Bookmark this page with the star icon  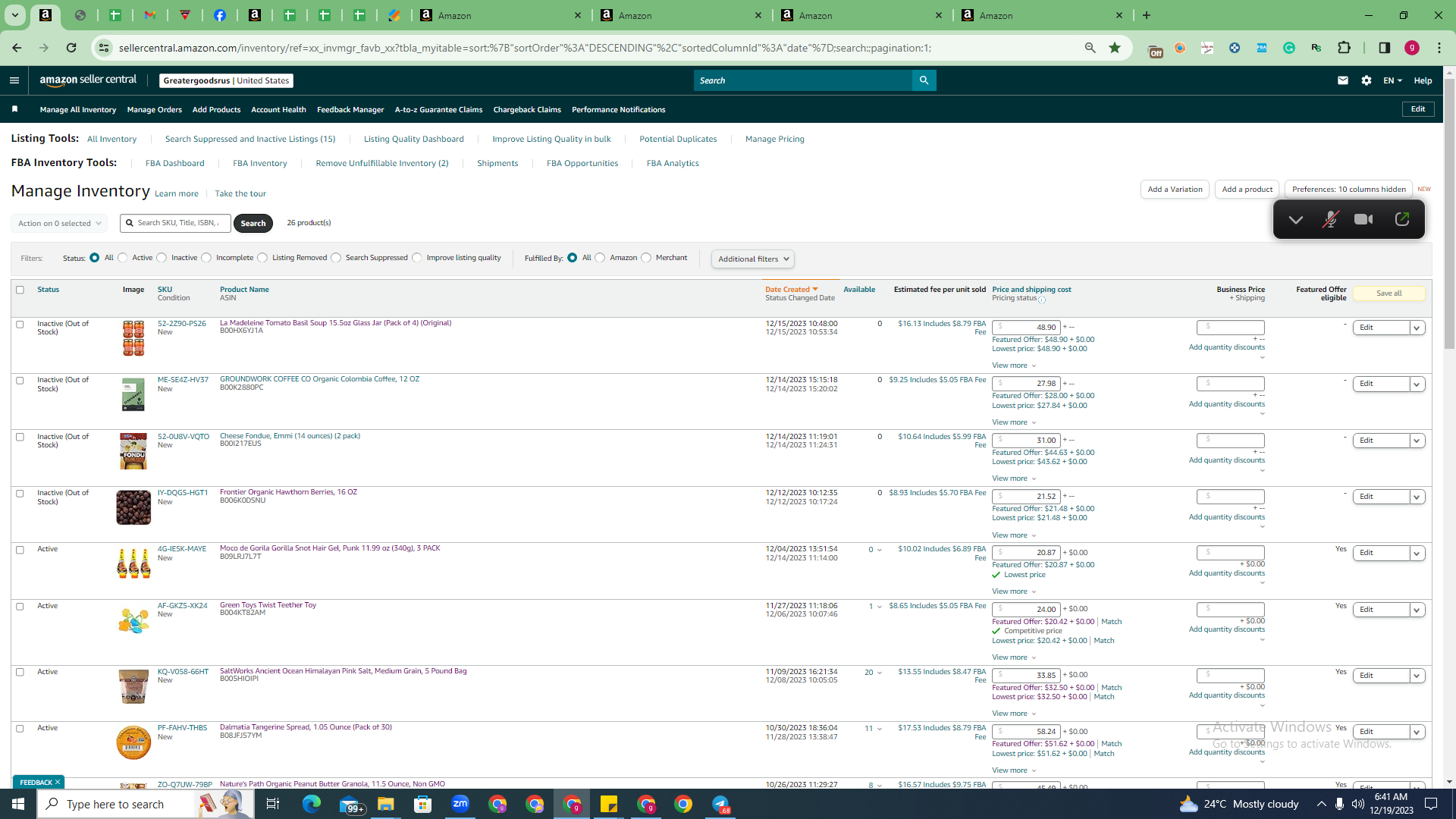click(x=1115, y=48)
